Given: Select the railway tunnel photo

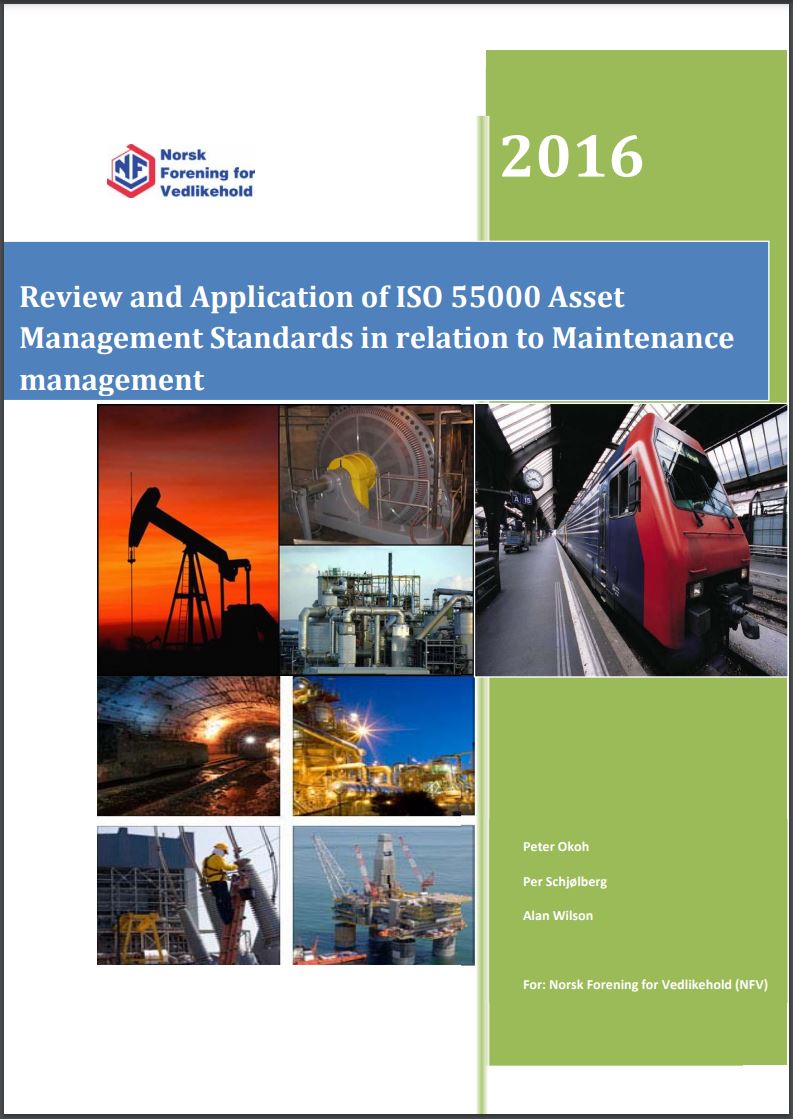Looking at the screenshot, I should [188, 746].
